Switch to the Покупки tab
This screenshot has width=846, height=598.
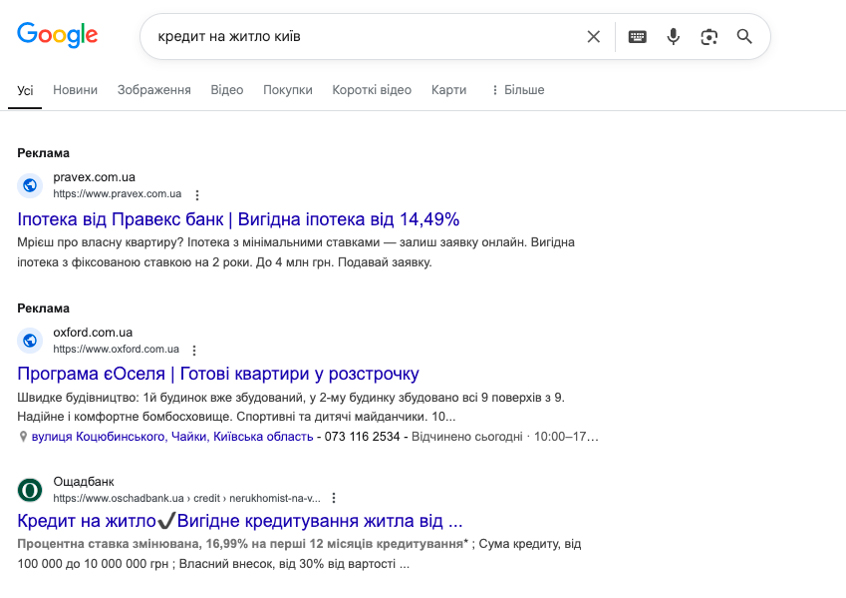click(x=288, y=90)
